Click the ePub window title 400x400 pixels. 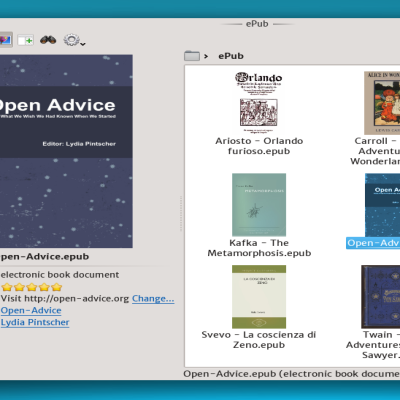[x=257, y=24]
